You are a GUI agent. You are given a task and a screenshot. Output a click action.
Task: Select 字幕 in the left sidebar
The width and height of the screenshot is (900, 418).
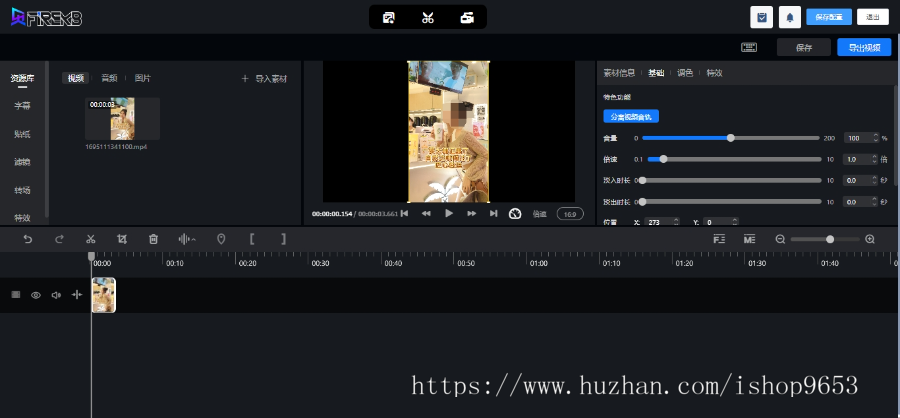tap(22, 106)
